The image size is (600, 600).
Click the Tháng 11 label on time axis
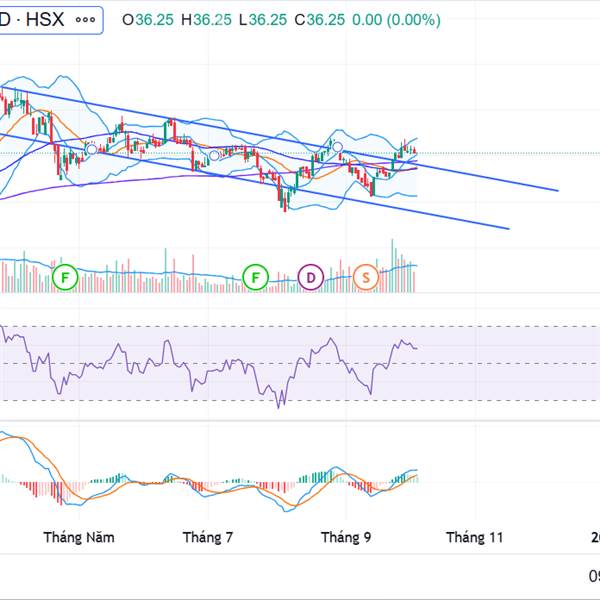(475, 537)
